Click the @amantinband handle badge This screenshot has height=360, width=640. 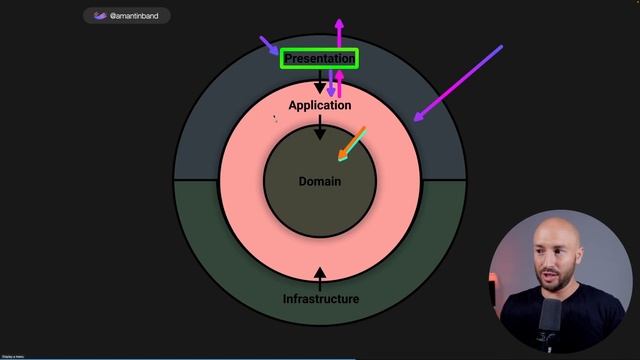(x=127, y=16)
